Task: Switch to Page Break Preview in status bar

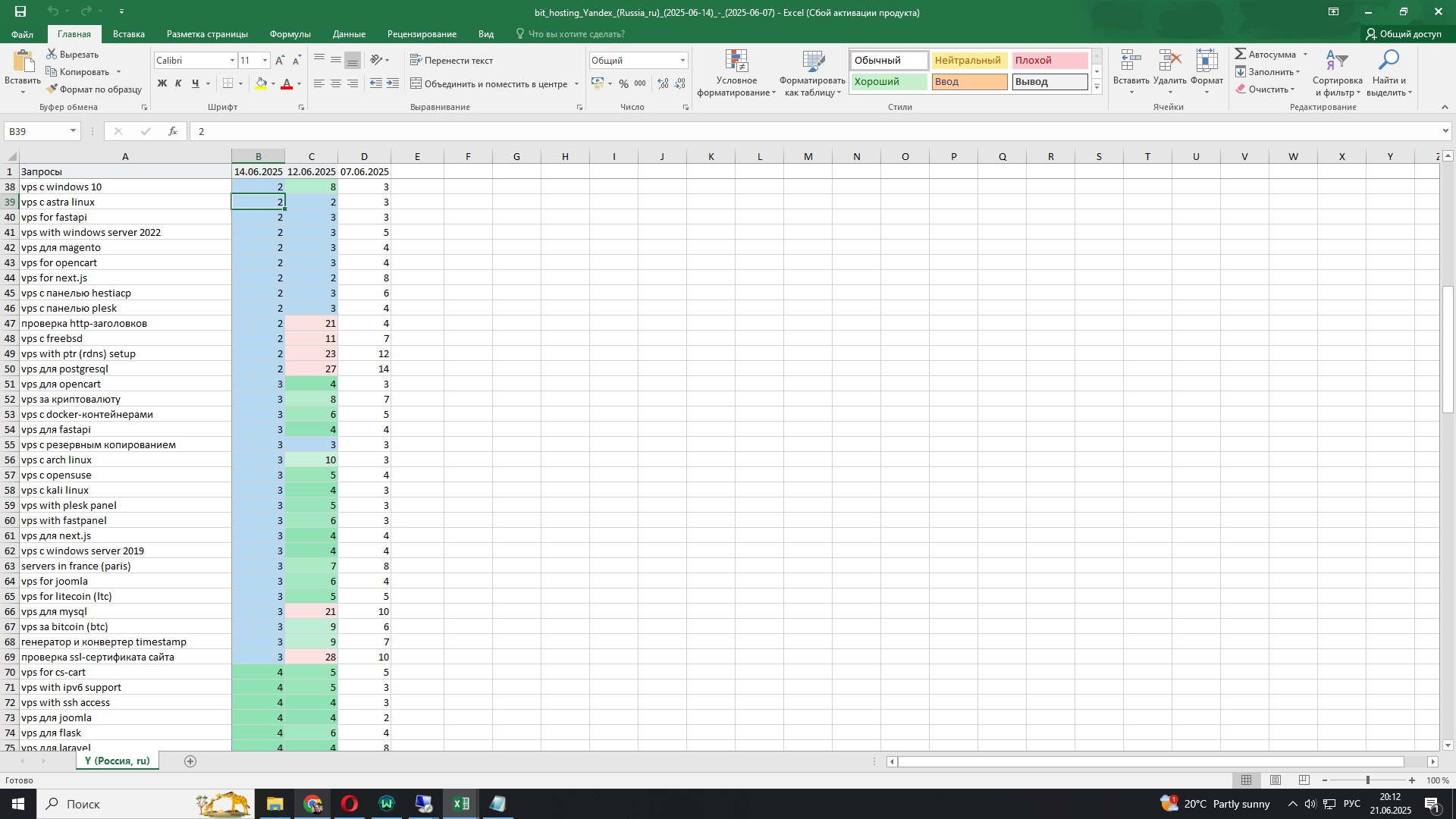Action: [1304, 780]
